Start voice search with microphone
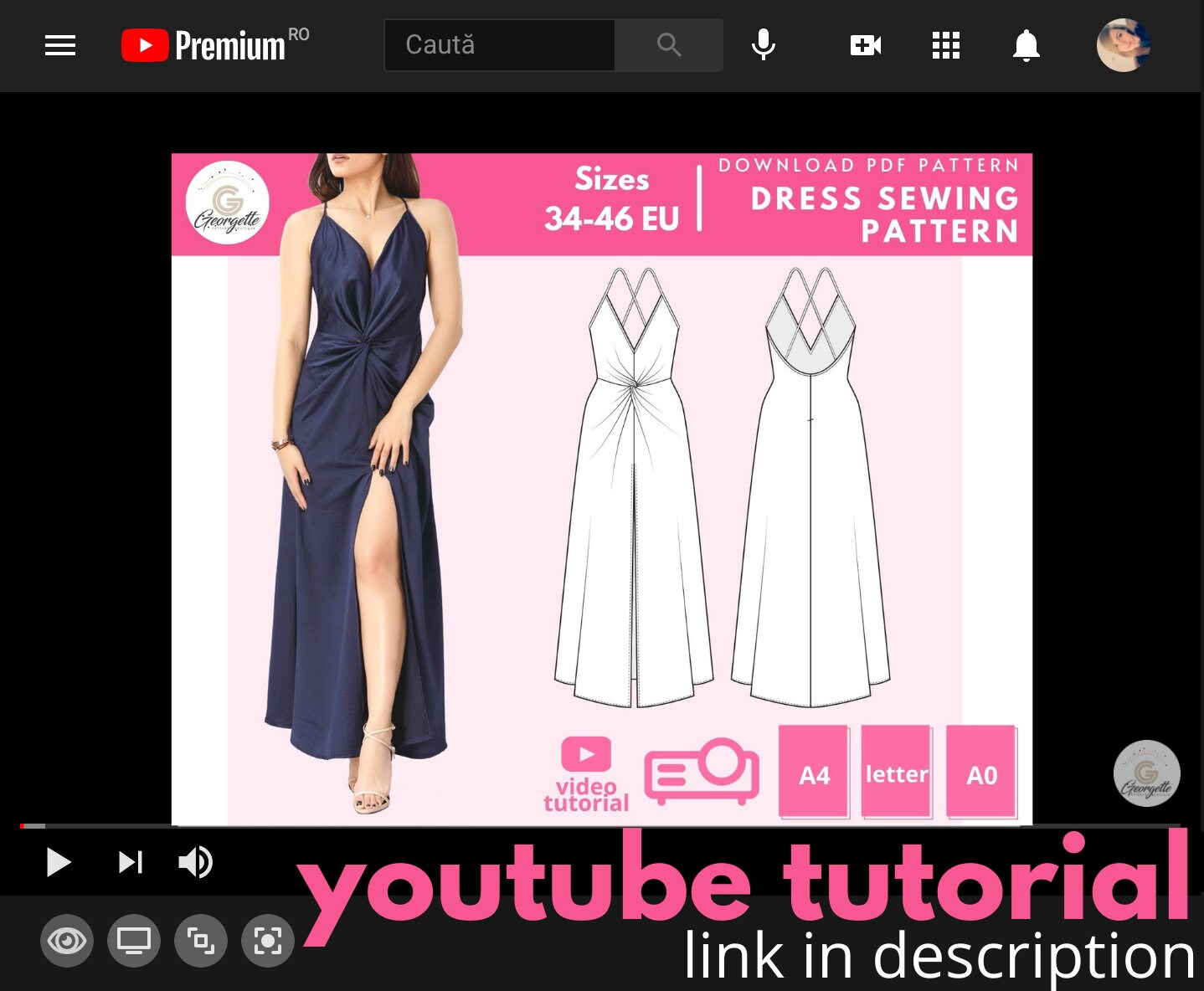Image resolution: width=1204 pixels, height=991 pixels. (763, 45)
